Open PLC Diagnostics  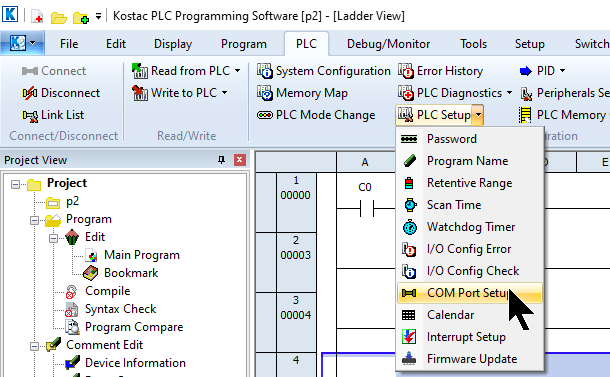(450, 93)
